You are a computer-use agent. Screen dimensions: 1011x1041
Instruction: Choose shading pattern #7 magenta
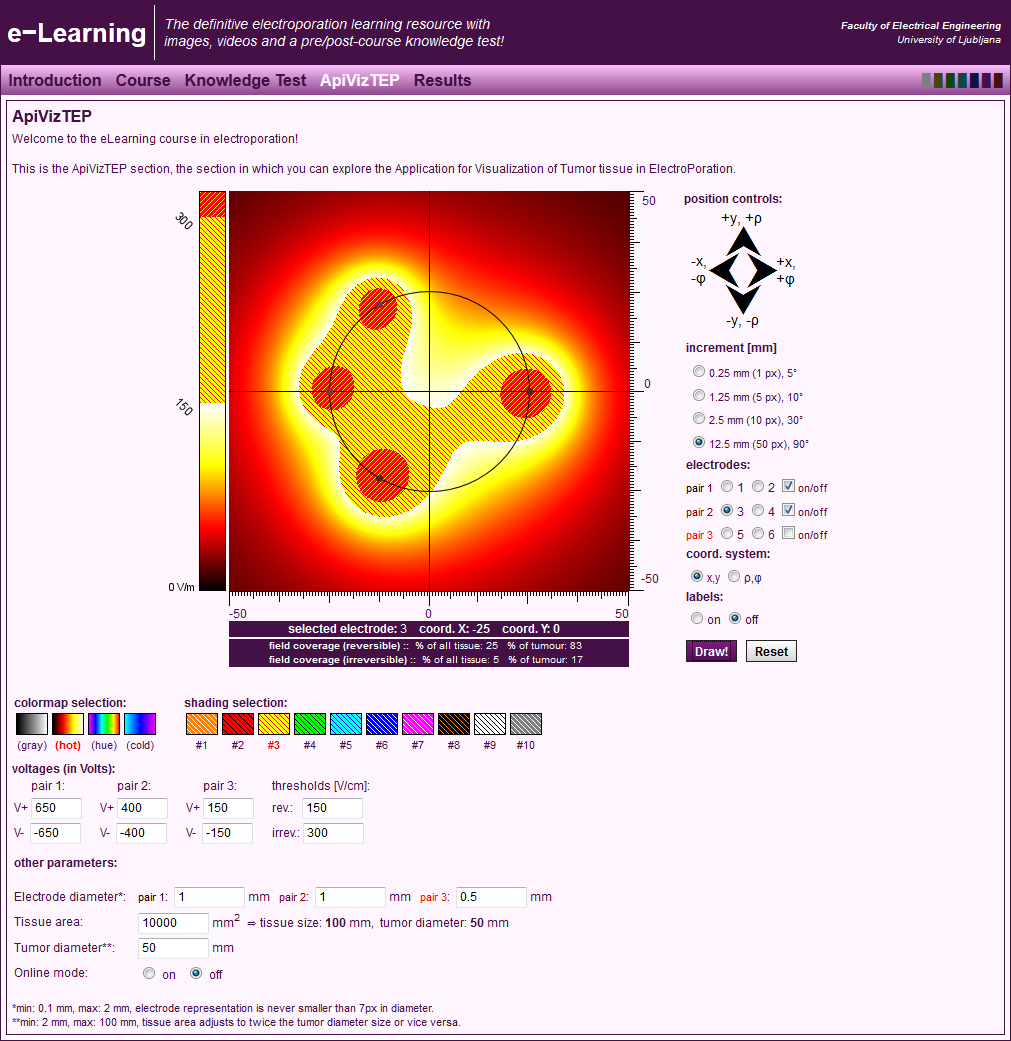click(x=418, y=724)
